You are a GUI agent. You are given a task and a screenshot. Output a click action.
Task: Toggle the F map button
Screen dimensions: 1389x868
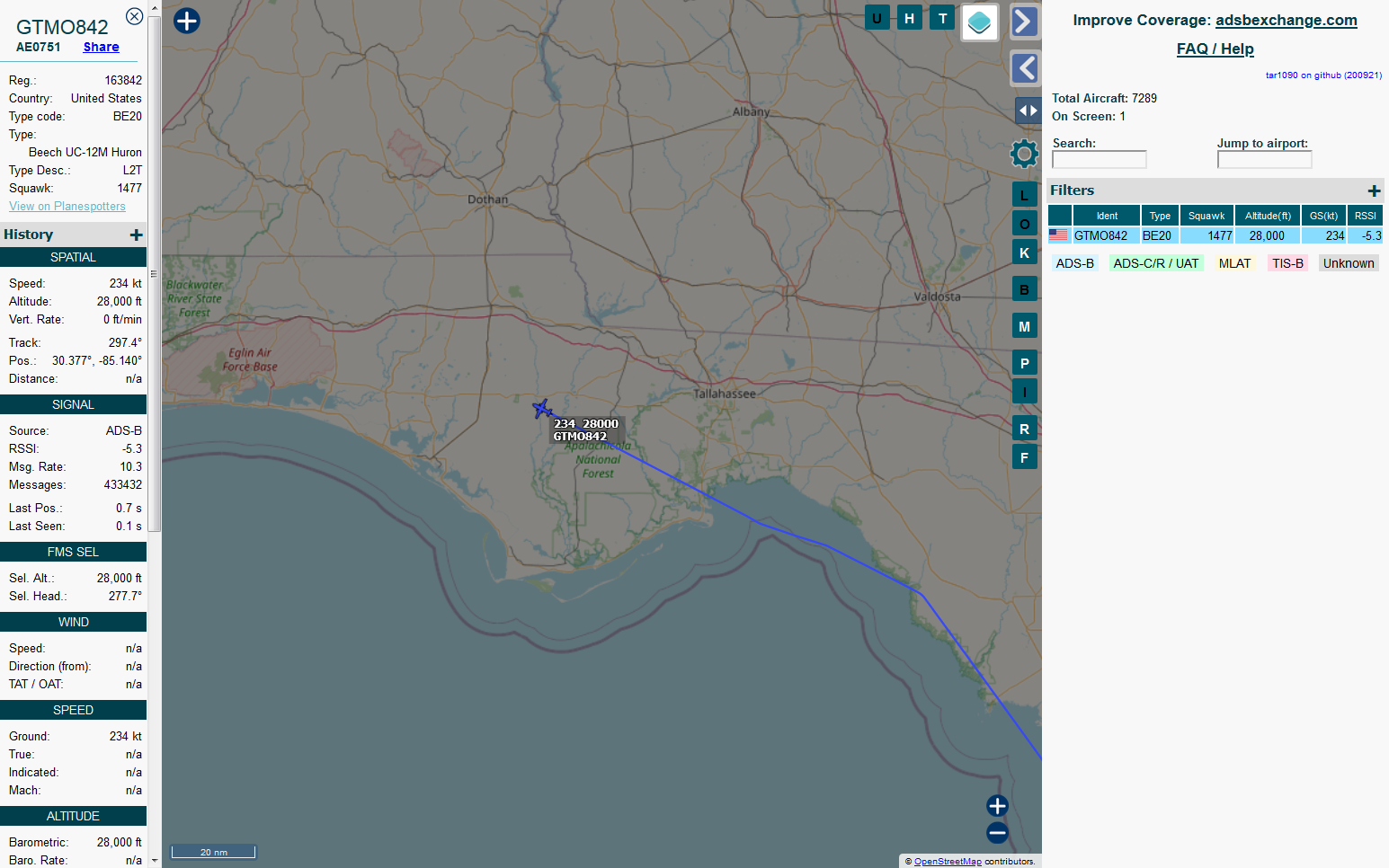(x=1024, y=457)
